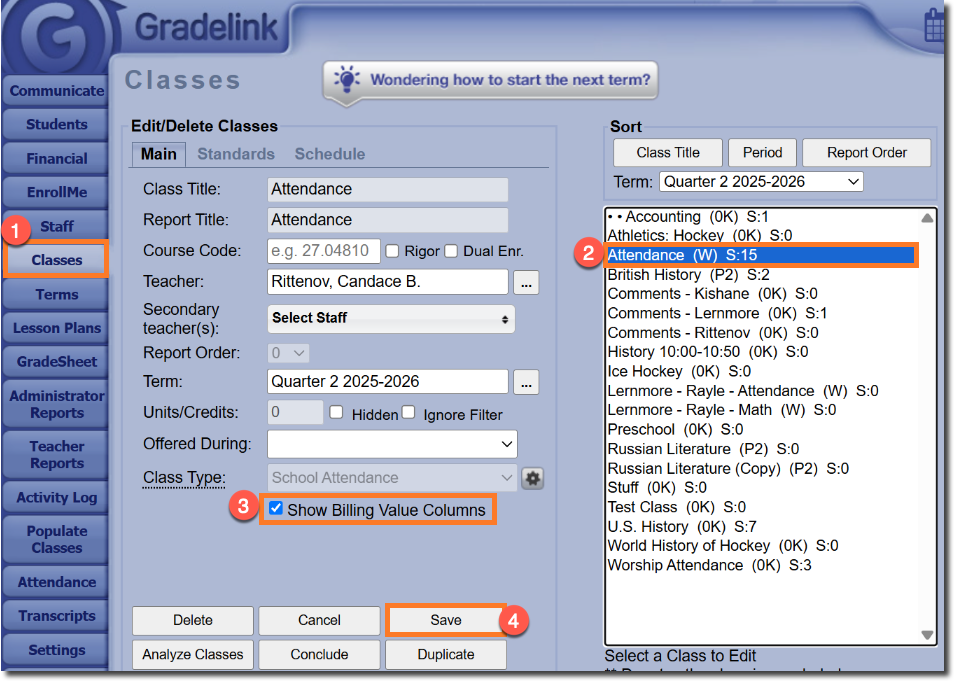Switch to the Schedule tab
The width and height of the screenshot is (954, 681).
(330, 154)
